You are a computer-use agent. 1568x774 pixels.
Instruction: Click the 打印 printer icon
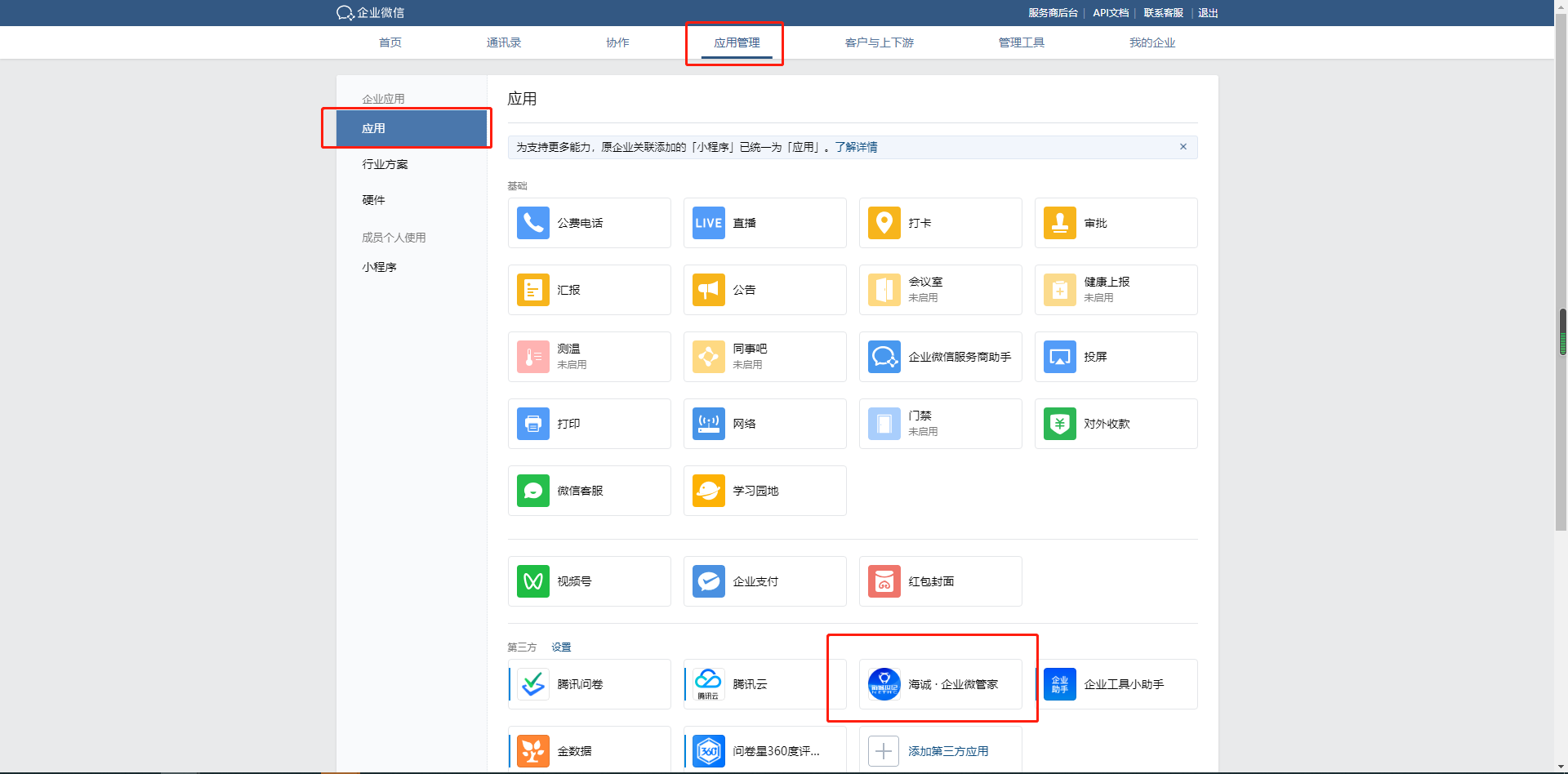(532, 424)
